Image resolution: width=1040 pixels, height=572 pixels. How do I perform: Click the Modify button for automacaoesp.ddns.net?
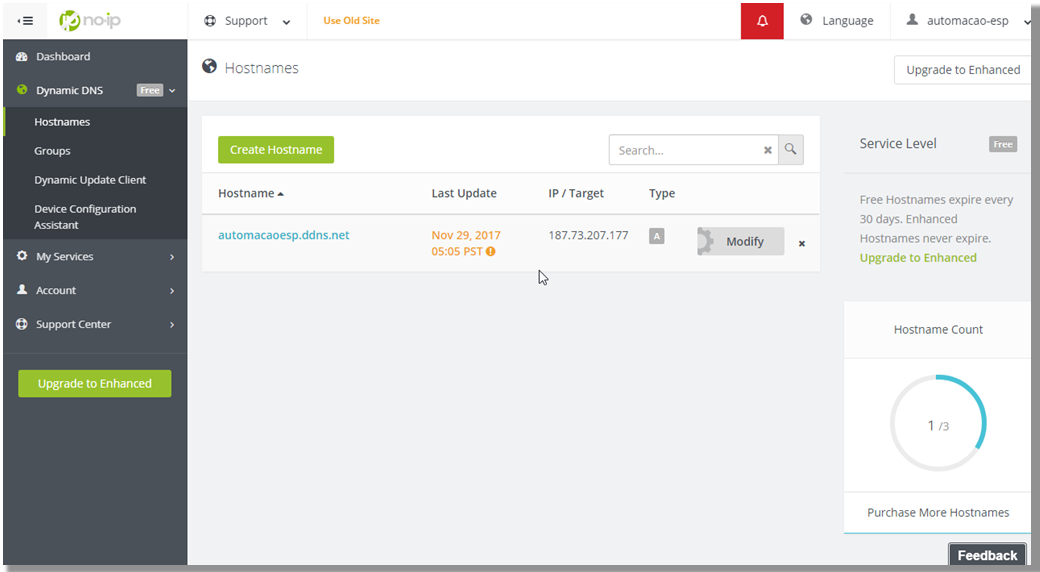[x=741, y=242]
